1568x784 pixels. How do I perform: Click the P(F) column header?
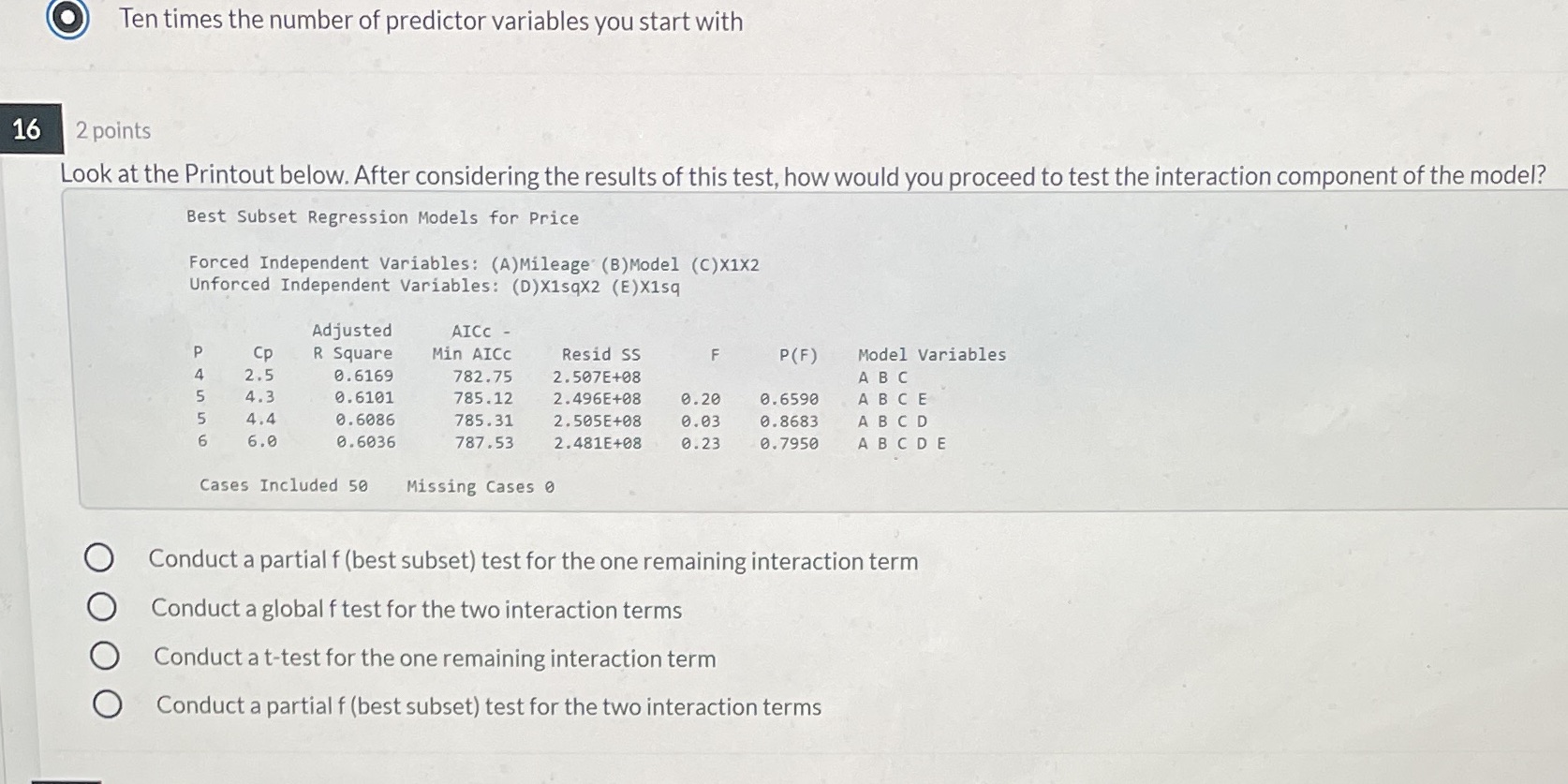(797, 354)
